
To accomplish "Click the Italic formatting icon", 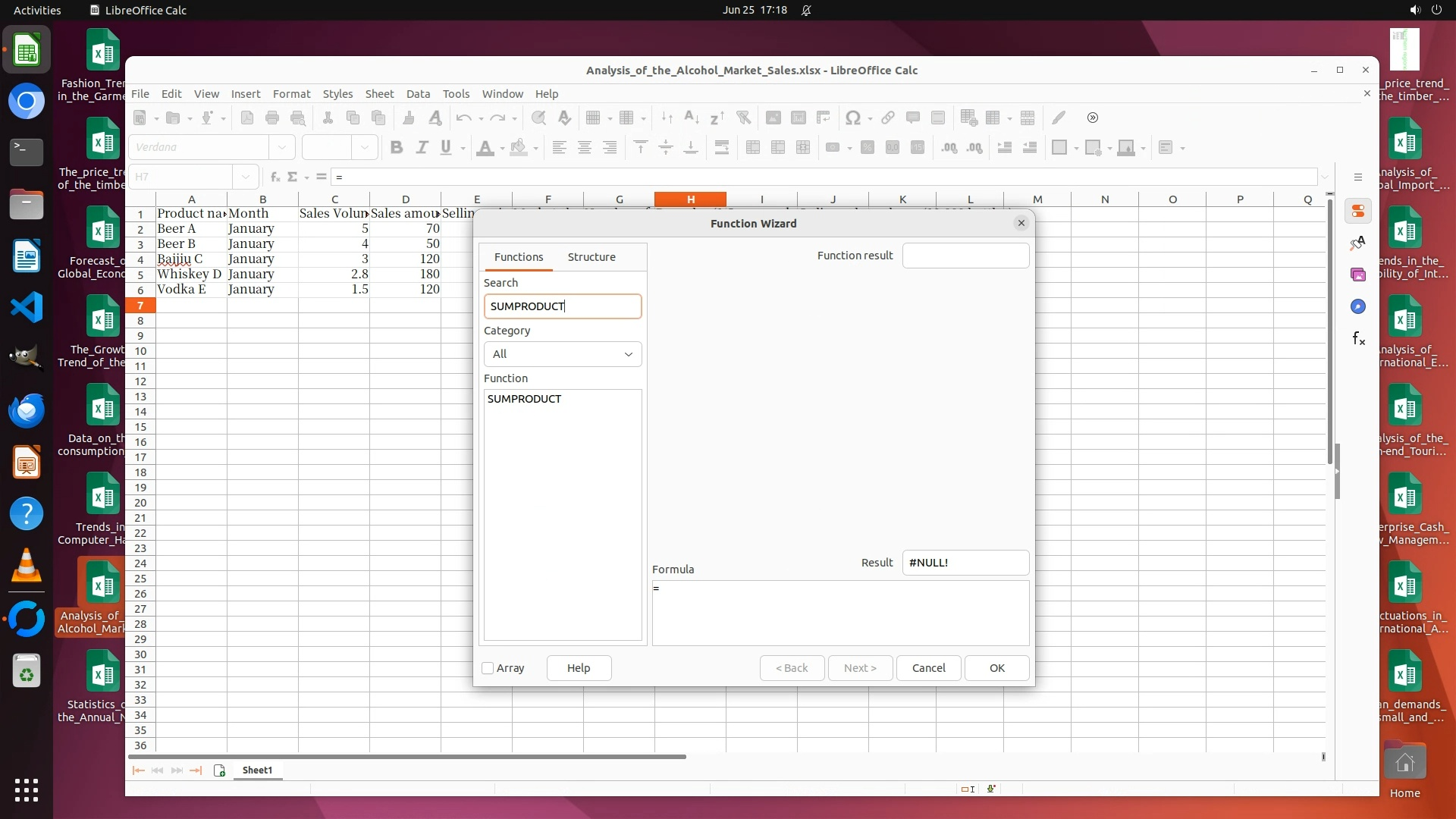I will 422,148.
